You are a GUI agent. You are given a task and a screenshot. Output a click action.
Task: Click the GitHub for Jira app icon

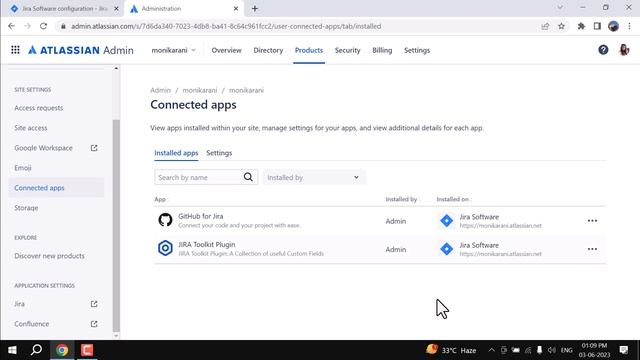click(x=165, y=220)
